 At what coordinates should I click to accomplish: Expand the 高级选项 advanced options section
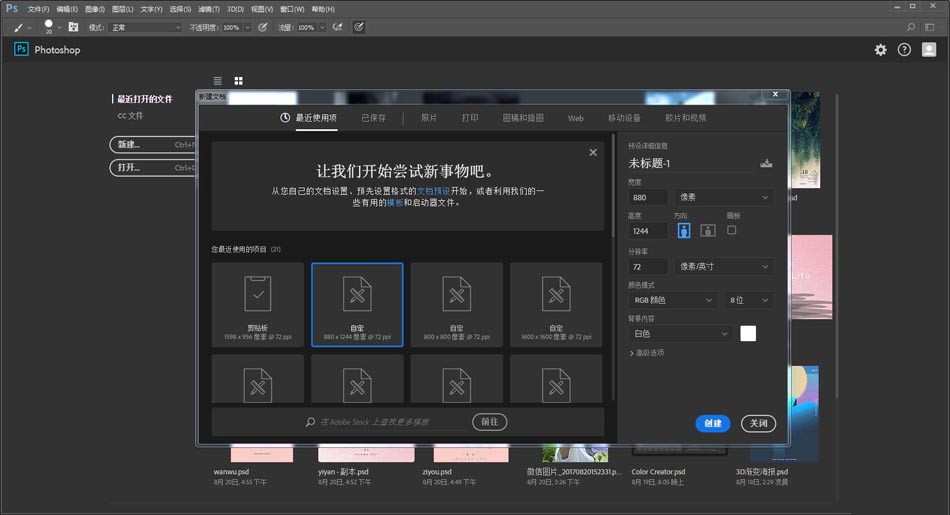coord(647,353)
